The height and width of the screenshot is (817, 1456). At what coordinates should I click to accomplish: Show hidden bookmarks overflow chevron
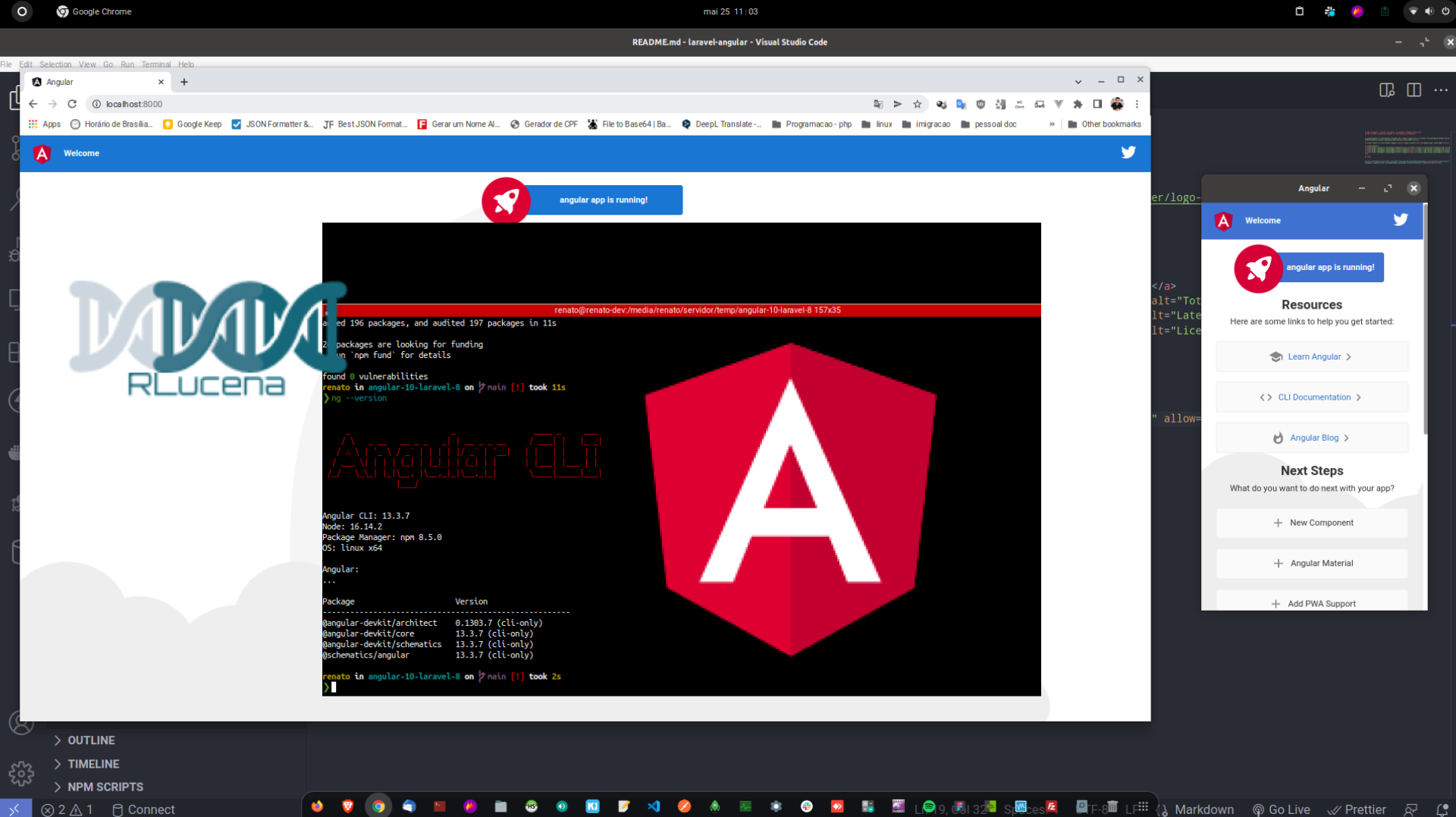(1052, 124)
